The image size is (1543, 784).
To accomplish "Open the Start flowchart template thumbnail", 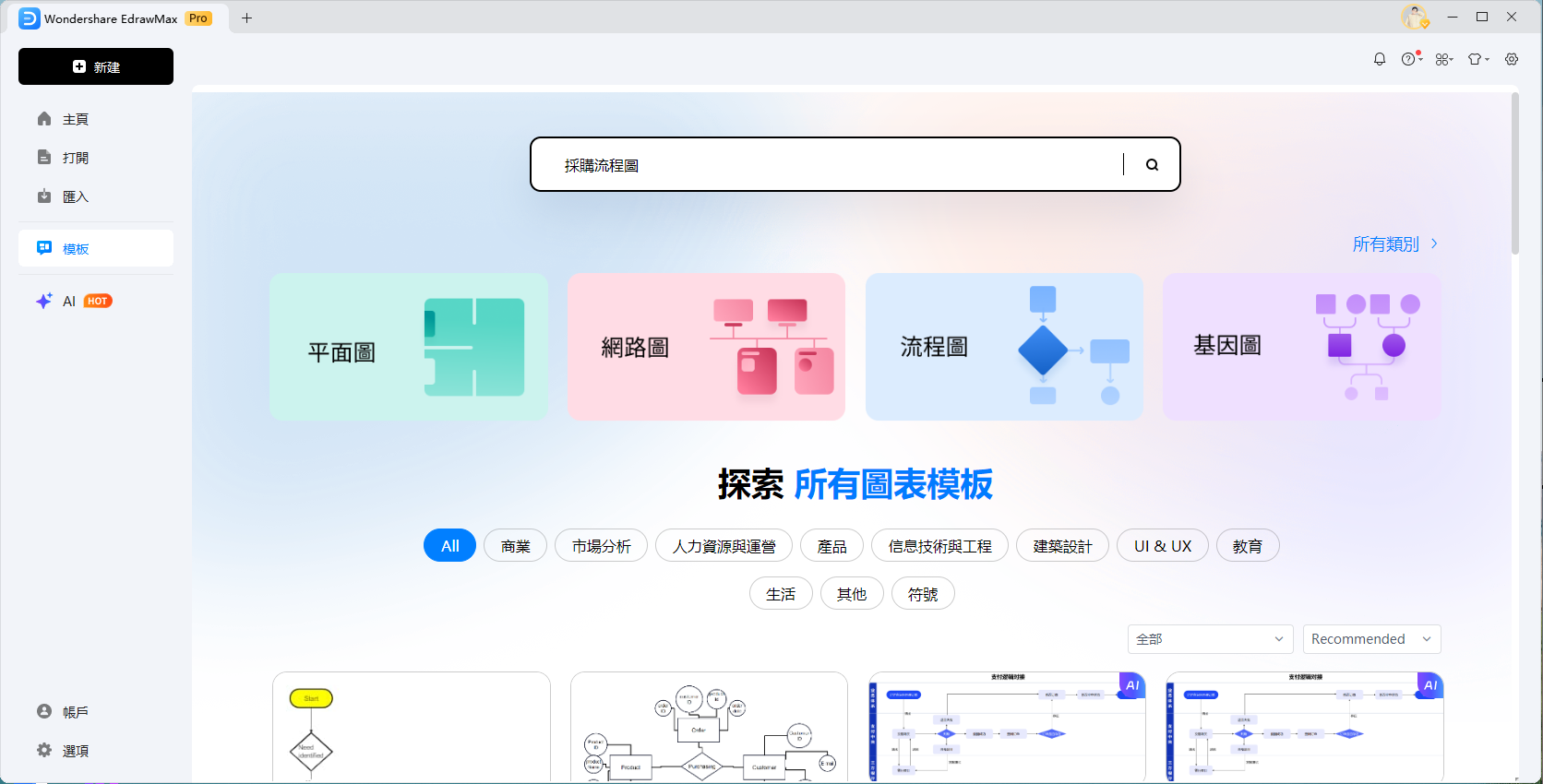I will pyautogui.click(x=412, y=727).
